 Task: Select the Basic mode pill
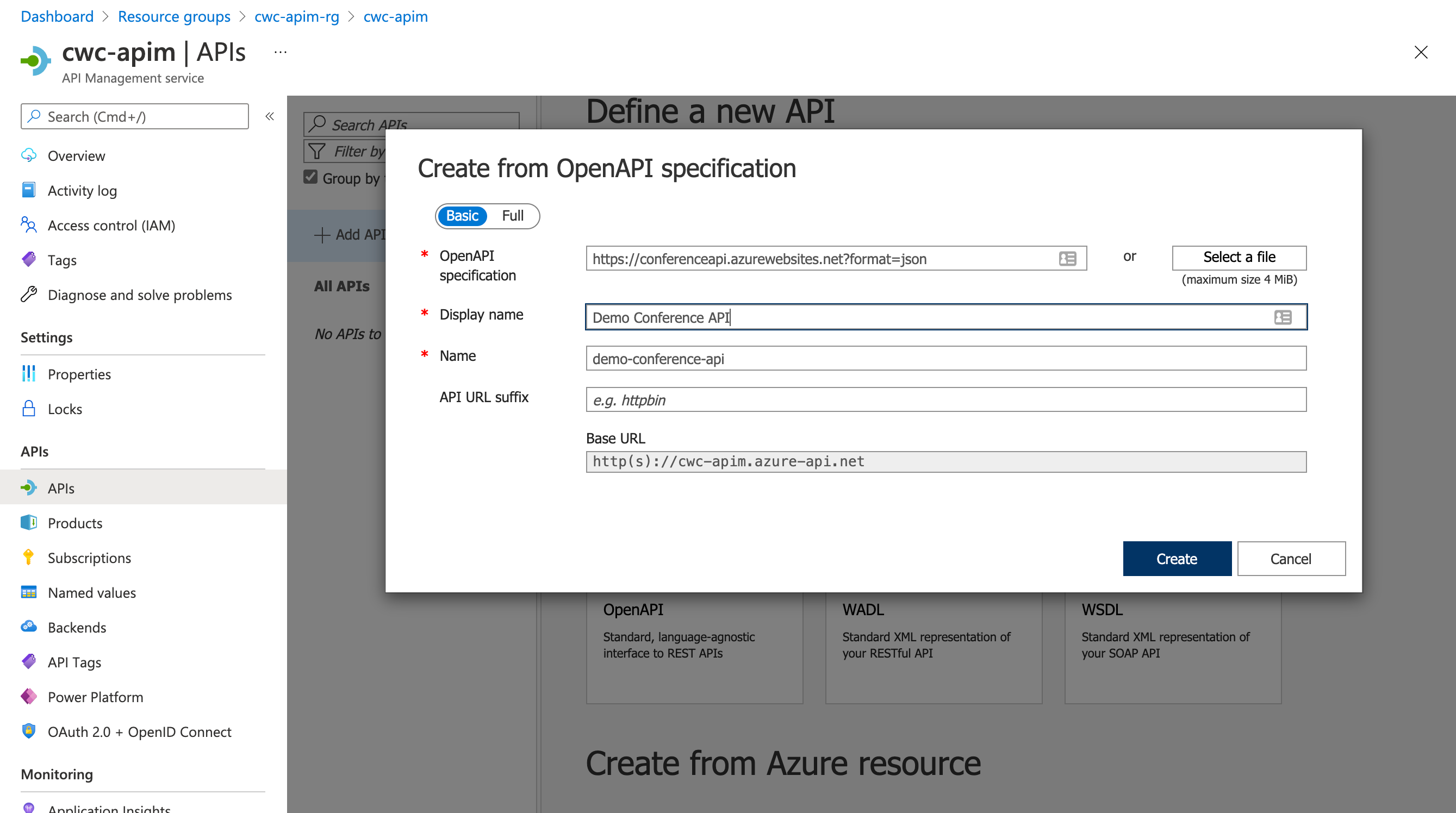[462, 216]
